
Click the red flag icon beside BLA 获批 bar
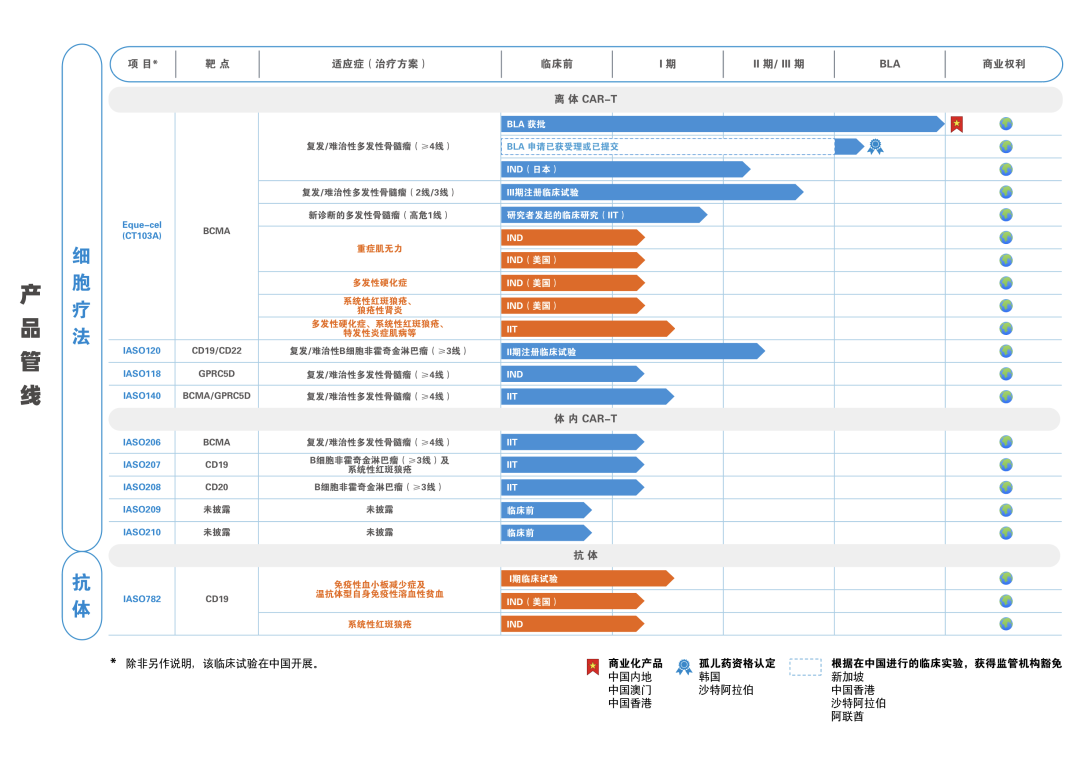point(957,125)
